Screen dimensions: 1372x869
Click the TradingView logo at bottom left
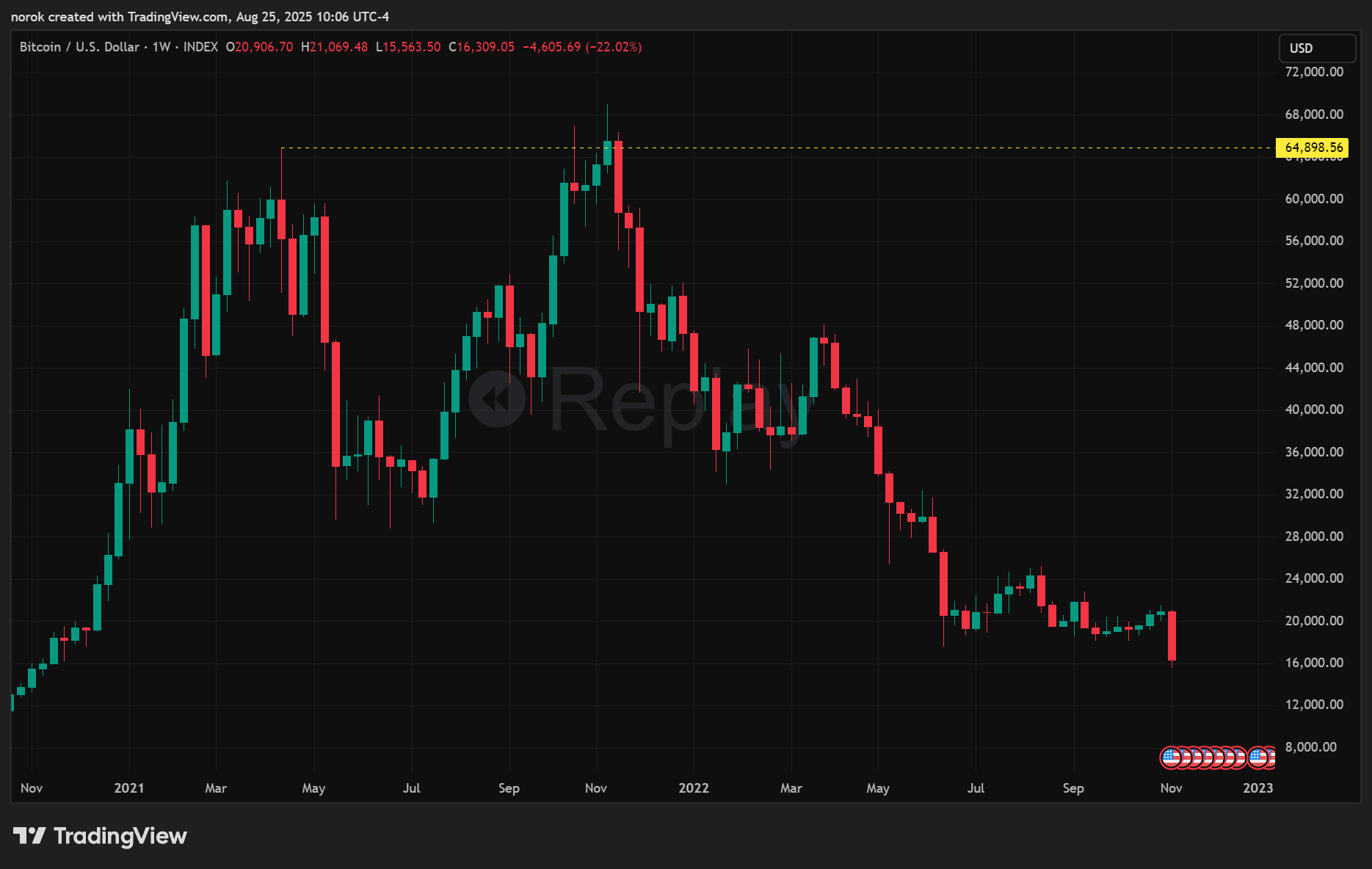coord(101,836)
